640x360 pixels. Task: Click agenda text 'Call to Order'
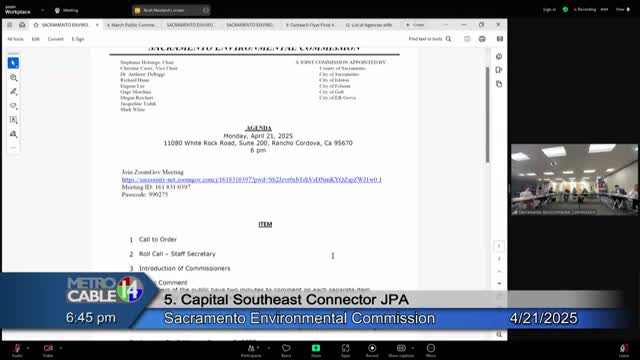(x=158, y=240)
